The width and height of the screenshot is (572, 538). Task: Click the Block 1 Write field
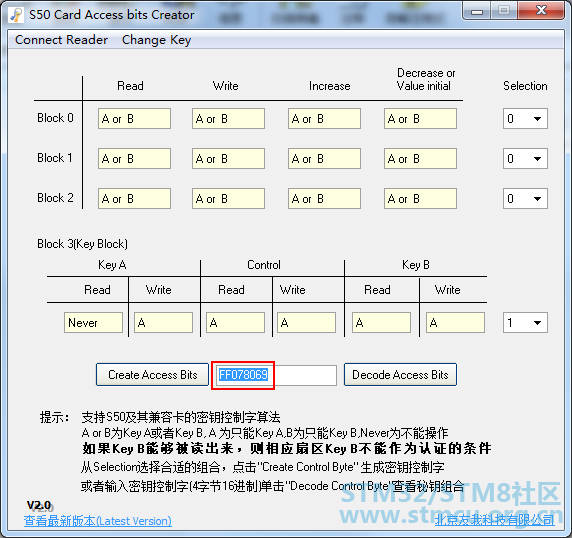coord(228,158)
